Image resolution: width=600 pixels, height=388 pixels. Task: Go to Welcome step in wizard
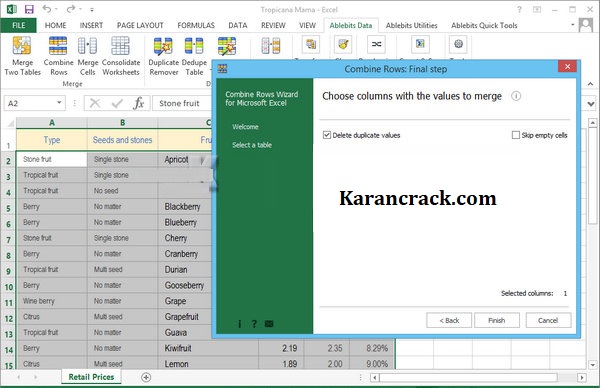coord(245,127)
